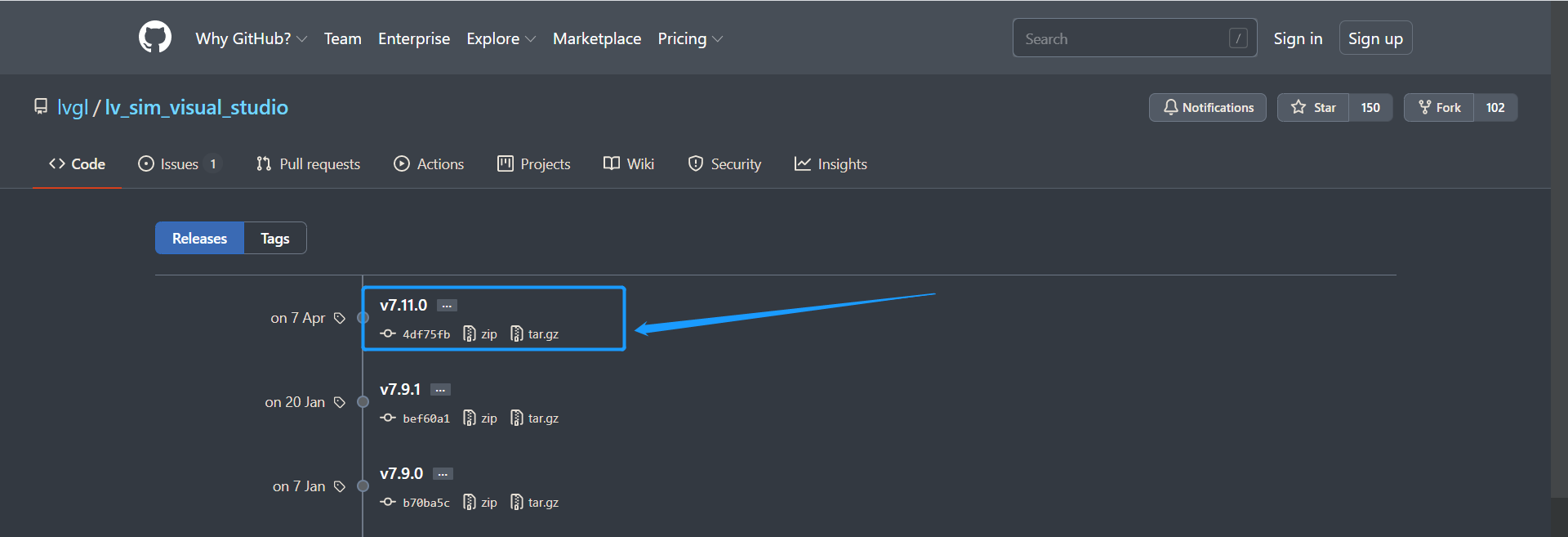
Task: Switch to the Tags view
Action: click(x=275, y=238)
